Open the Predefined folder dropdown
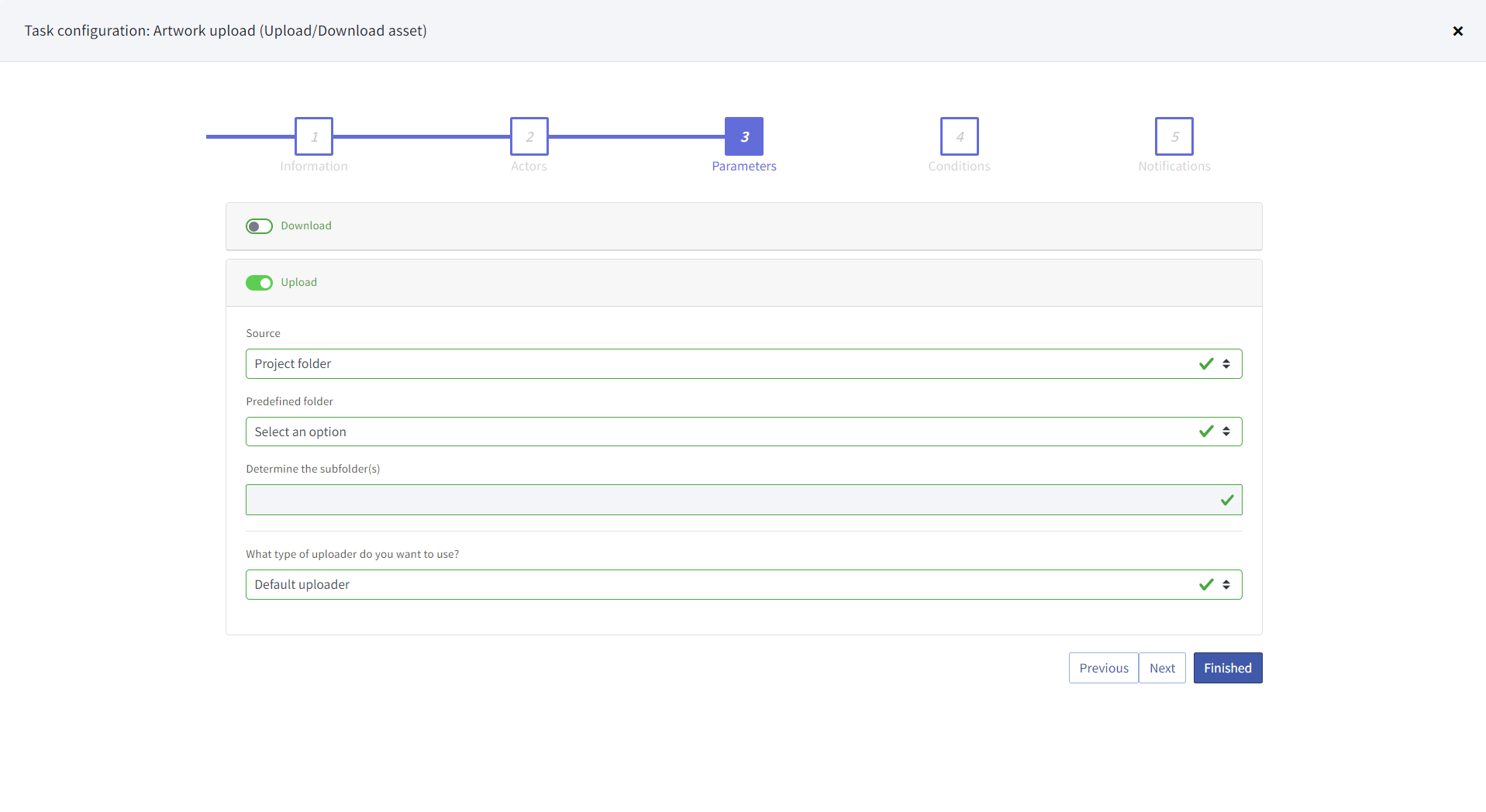 (721, 432)
